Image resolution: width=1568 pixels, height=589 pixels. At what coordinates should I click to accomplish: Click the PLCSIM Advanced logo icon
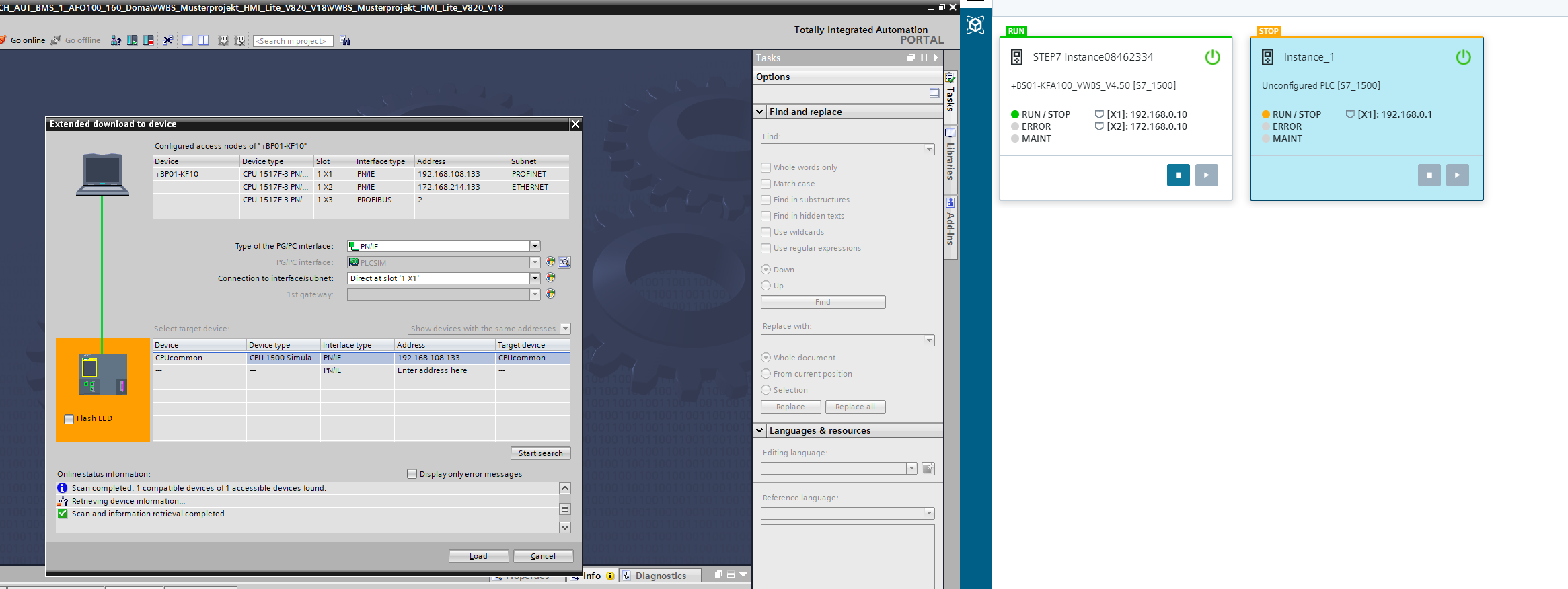[975, 25]
